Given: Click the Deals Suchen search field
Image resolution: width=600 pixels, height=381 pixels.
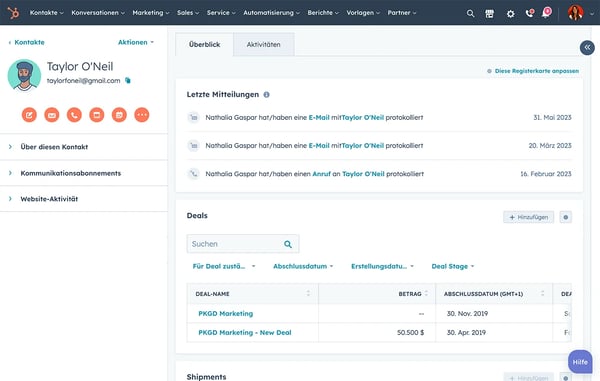Looking at the screenshot, I should 243,244.
